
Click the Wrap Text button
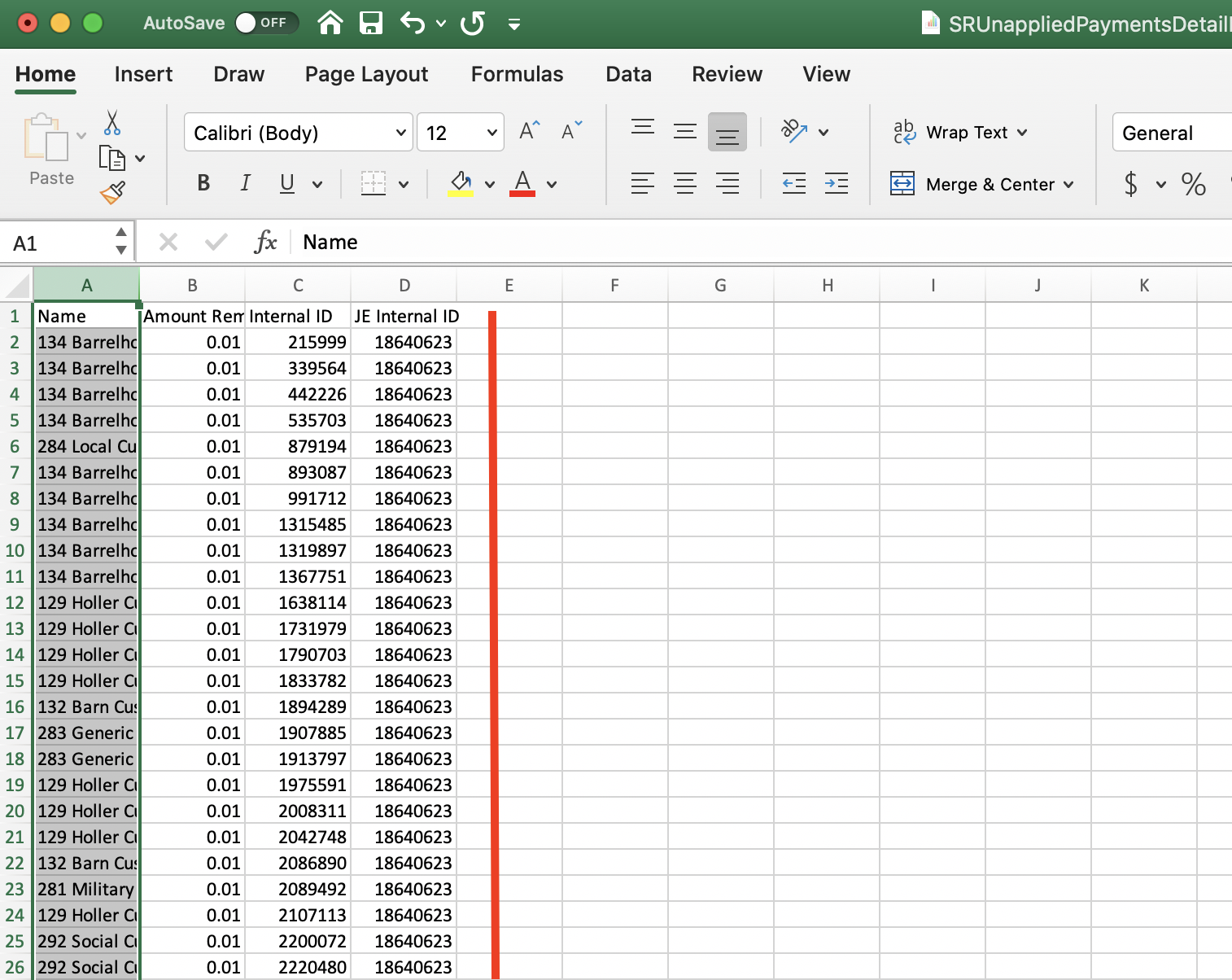pos(960,133)
